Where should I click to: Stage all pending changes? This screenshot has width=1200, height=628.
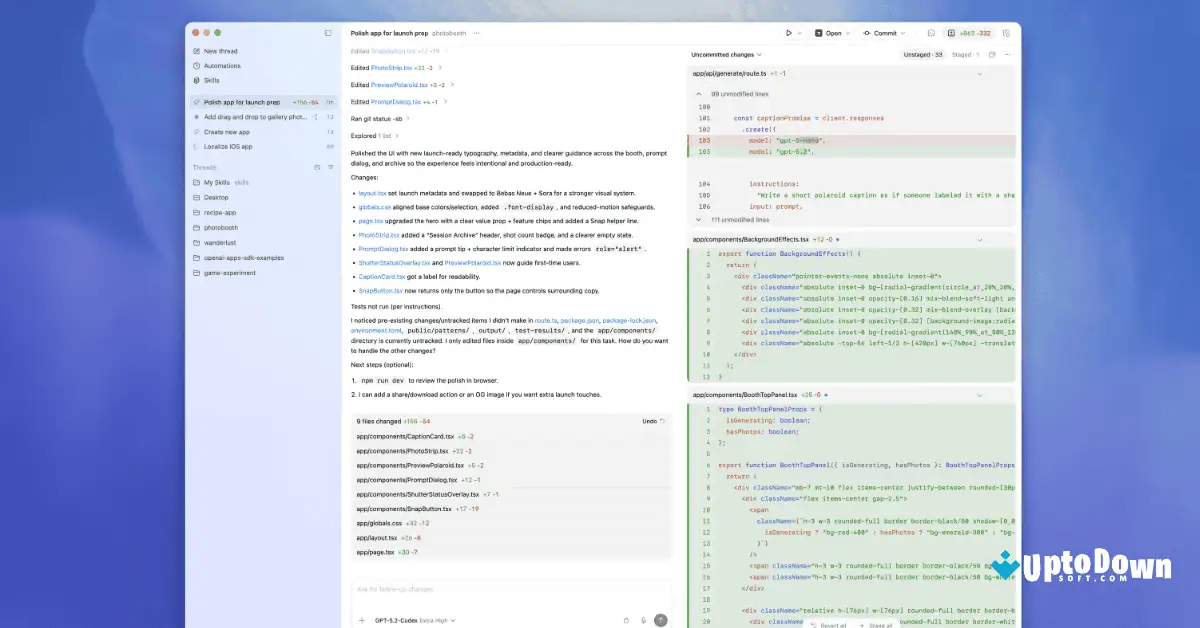click(880, 624)
